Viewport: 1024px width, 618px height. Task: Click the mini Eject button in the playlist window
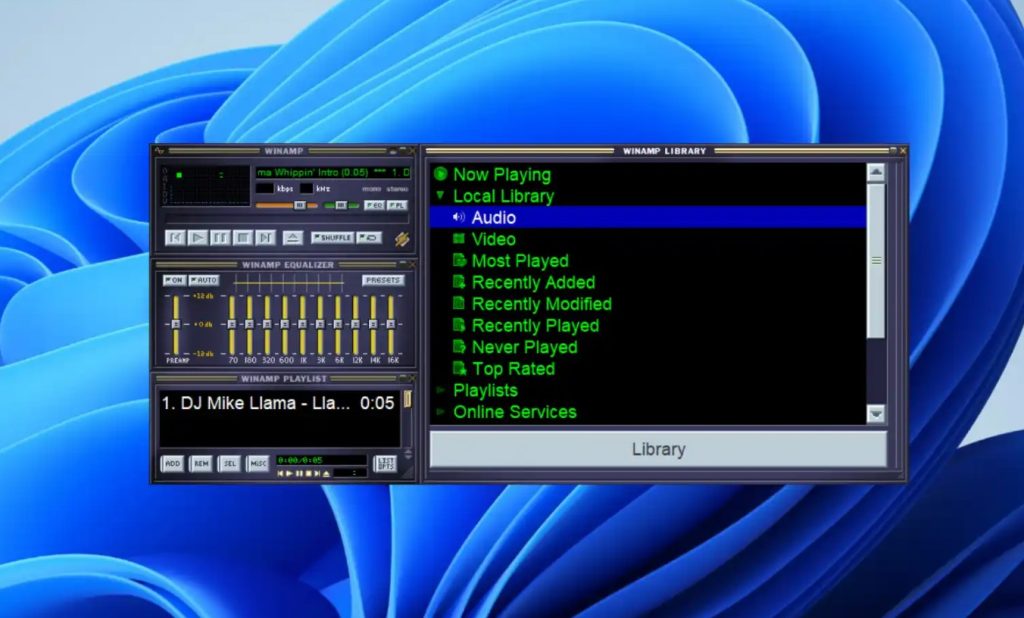click(326, 474)
